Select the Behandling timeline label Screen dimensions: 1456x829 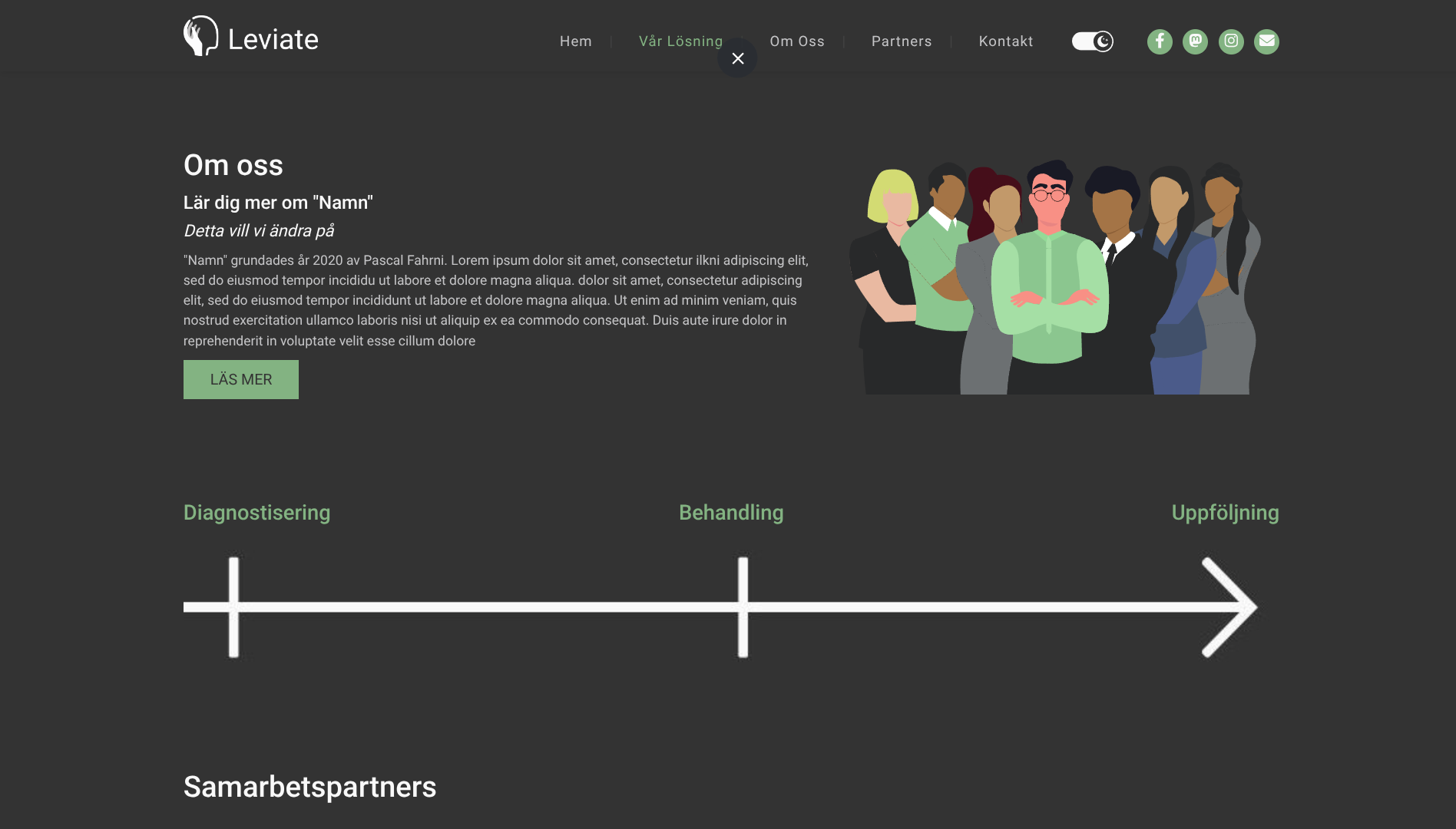(731, 513)
